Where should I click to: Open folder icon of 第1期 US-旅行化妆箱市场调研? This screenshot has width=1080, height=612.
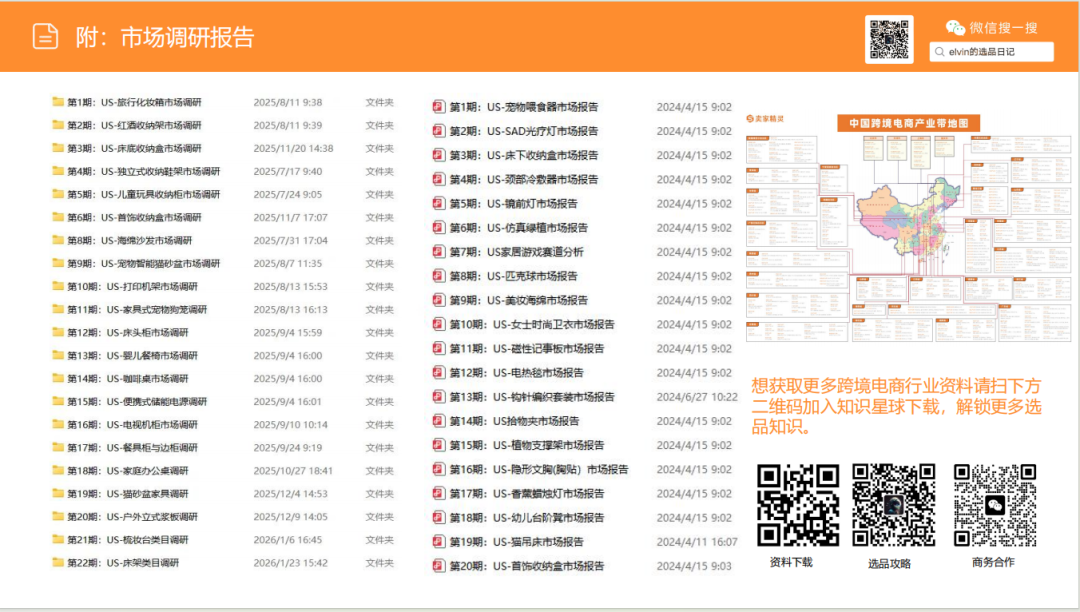[58, 100]
